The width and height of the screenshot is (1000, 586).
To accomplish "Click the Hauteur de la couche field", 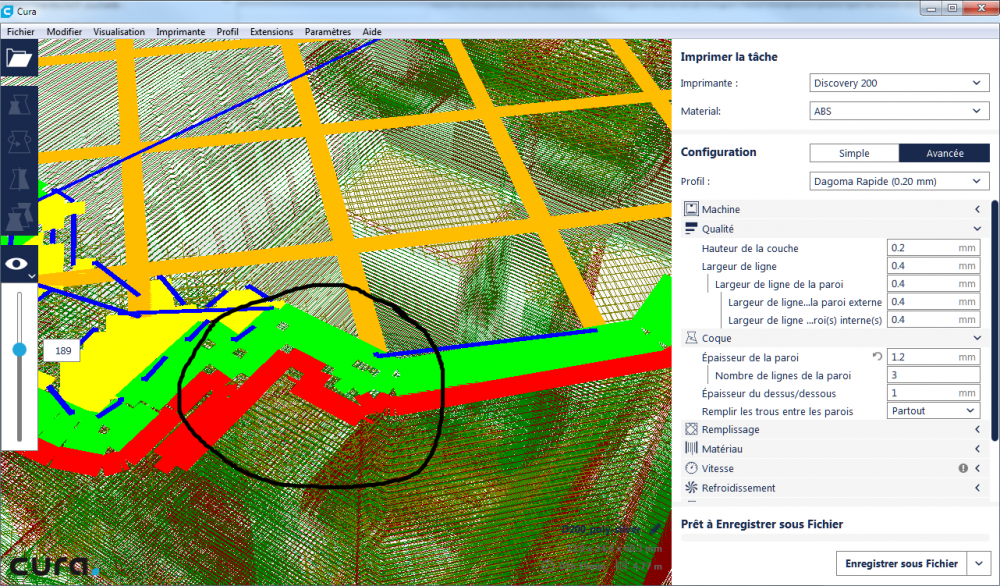I will click(x=934, y=247).
